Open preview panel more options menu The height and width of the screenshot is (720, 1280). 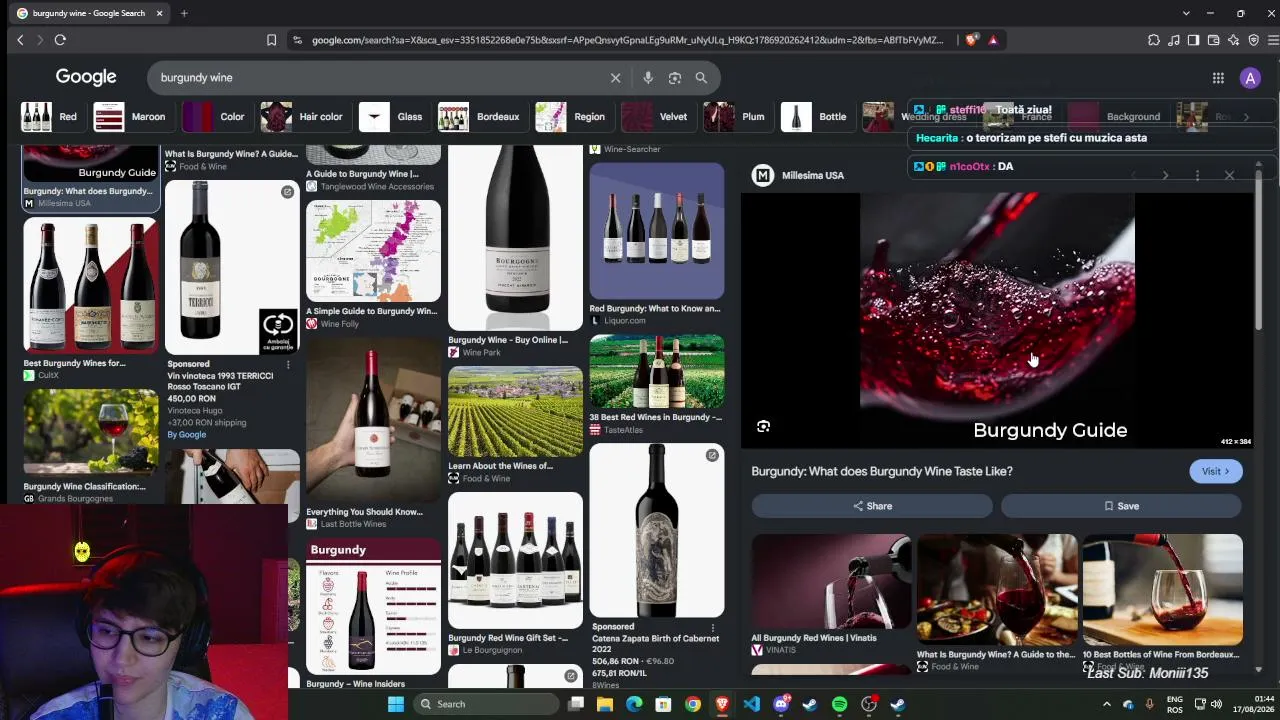[1197, 175]
